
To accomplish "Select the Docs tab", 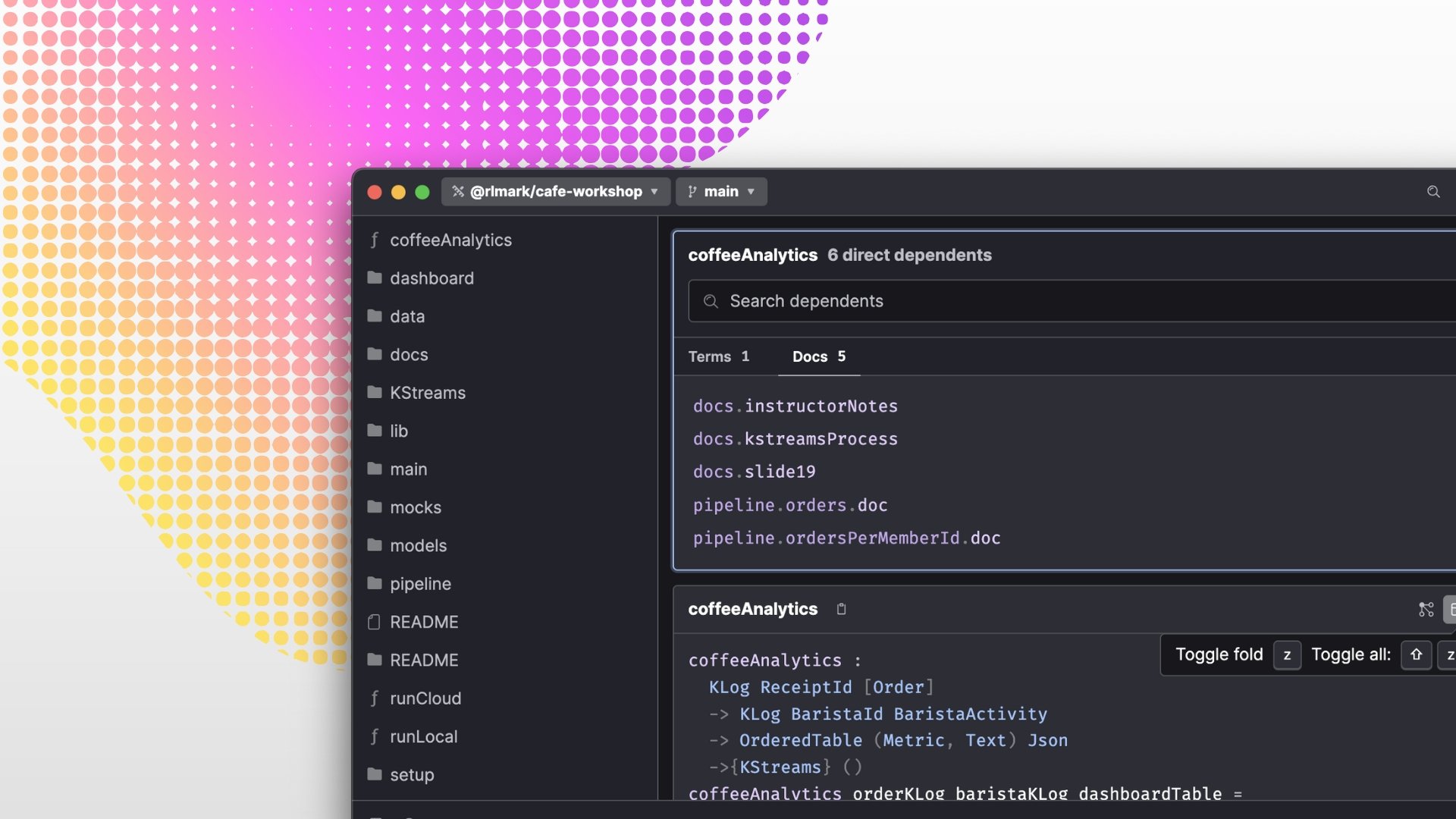I will pos(818,356).
